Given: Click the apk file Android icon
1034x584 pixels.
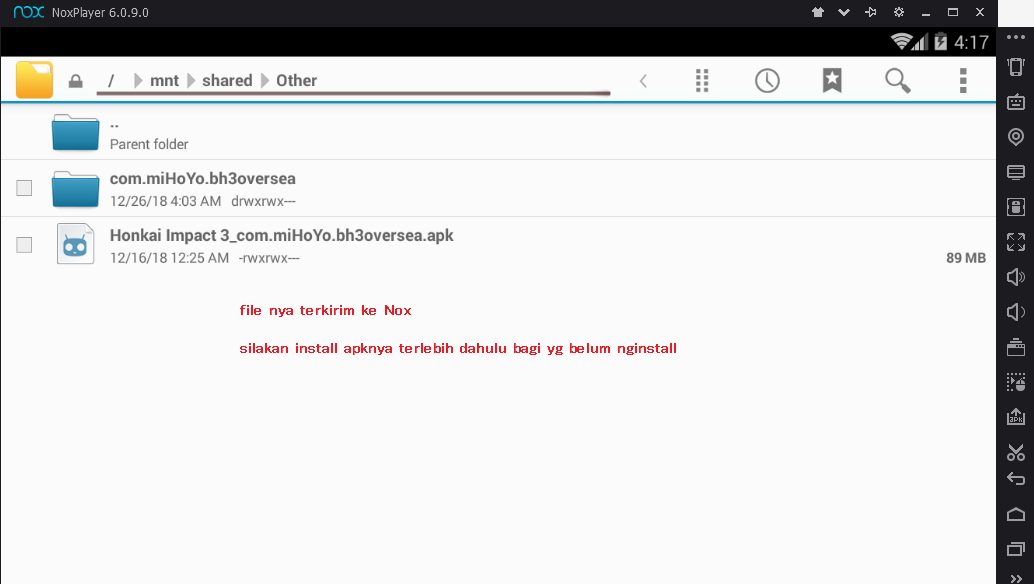Looking at the screenshot, I should pyautogui.click(x=75, y=244).
